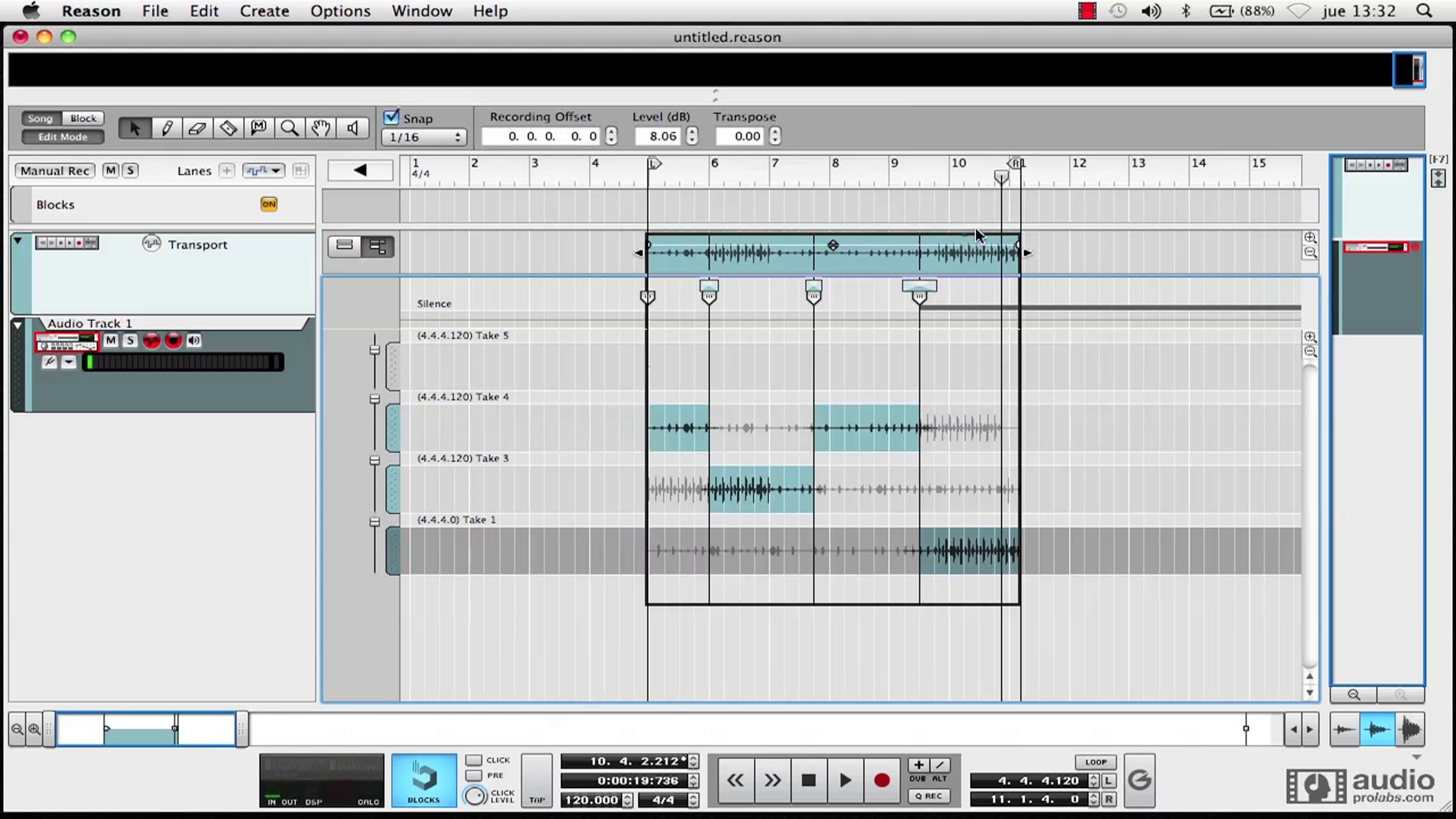
Task: Enable the metronome Click checkbox
Action: (x=474, y=760)
